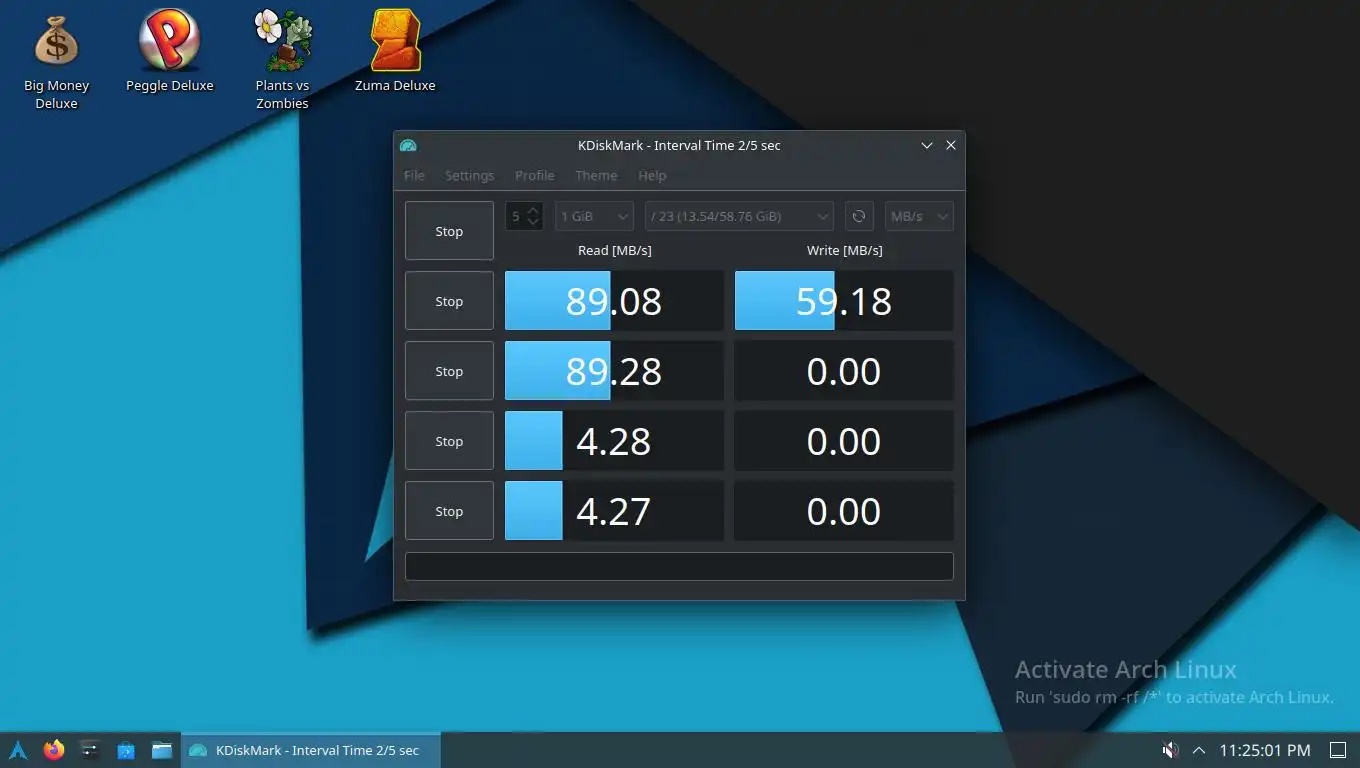
Task: Open the clock showing 11:25:01 PM
Action: pyautogui.click(x=1265, y=750)
